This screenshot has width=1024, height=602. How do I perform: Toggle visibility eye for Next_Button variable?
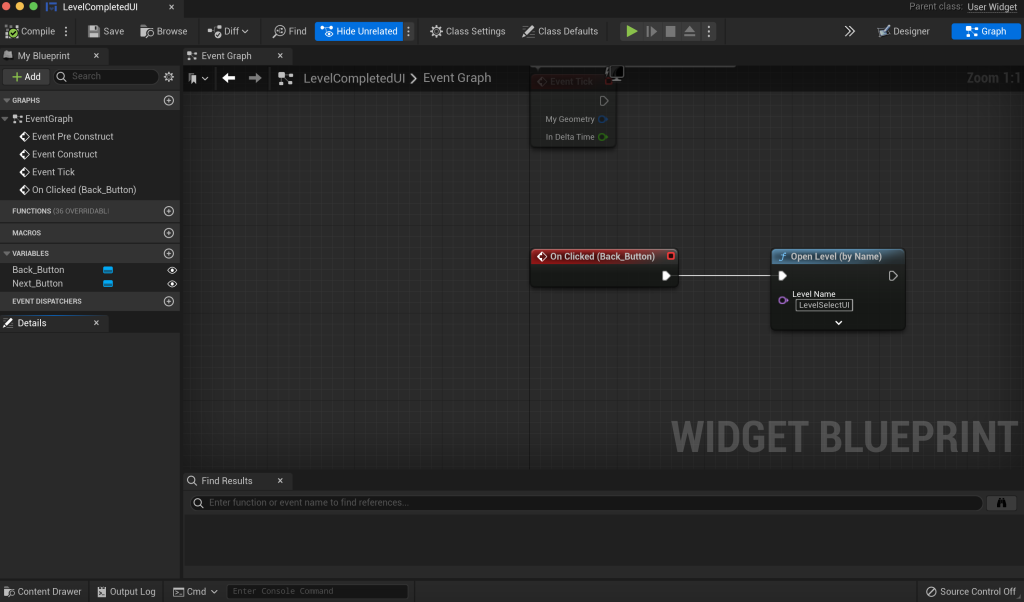coord(172,284)
